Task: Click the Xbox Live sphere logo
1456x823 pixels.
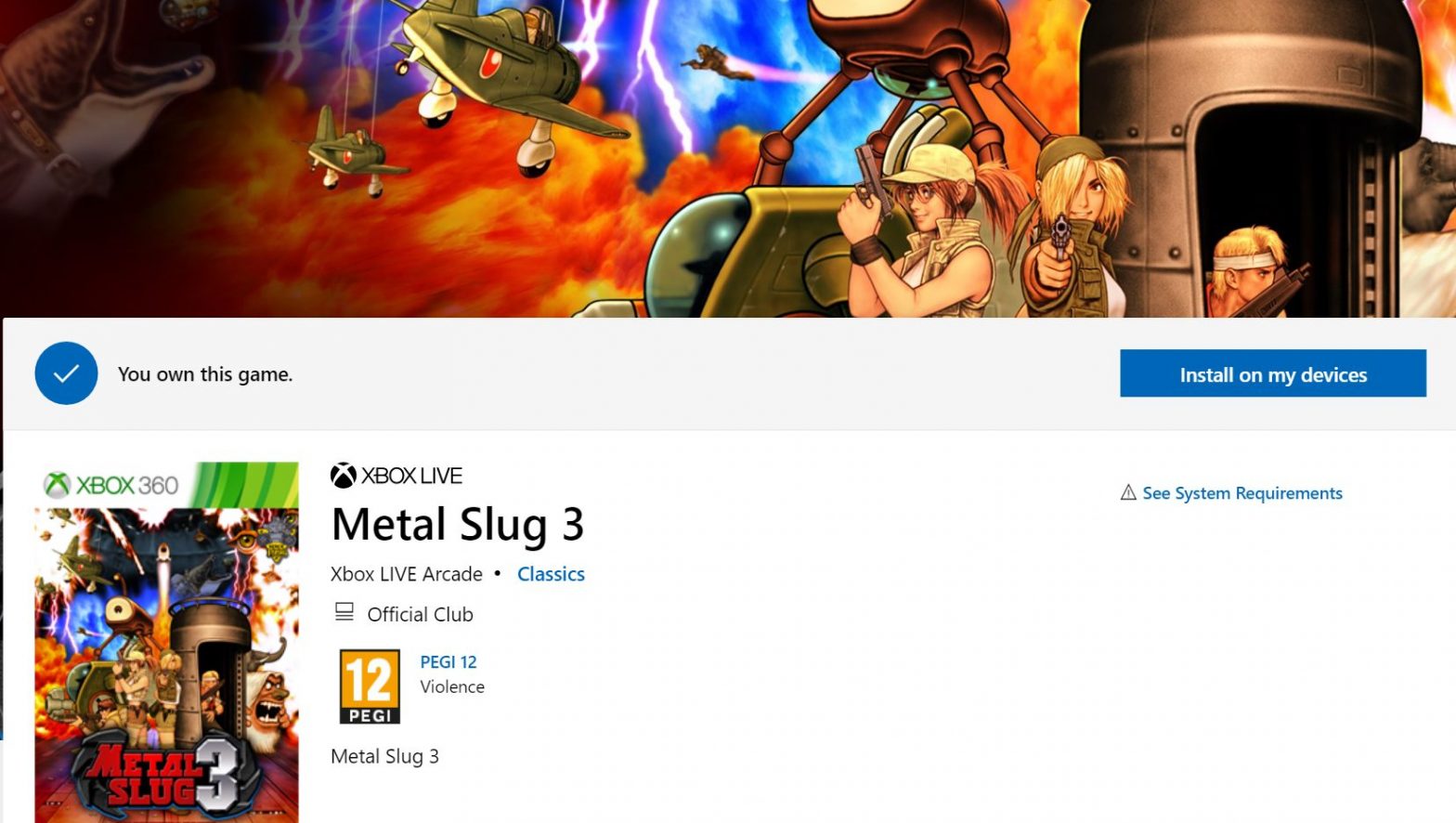Action: 344,476
